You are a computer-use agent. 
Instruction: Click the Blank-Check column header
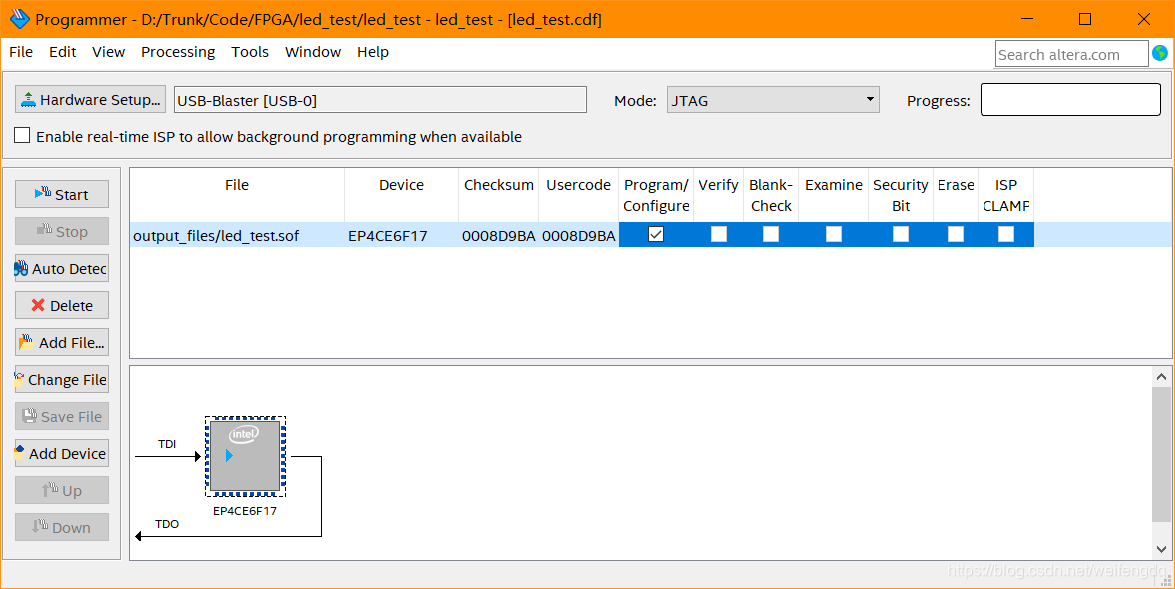pyautogui.click(x=771, y=195)
